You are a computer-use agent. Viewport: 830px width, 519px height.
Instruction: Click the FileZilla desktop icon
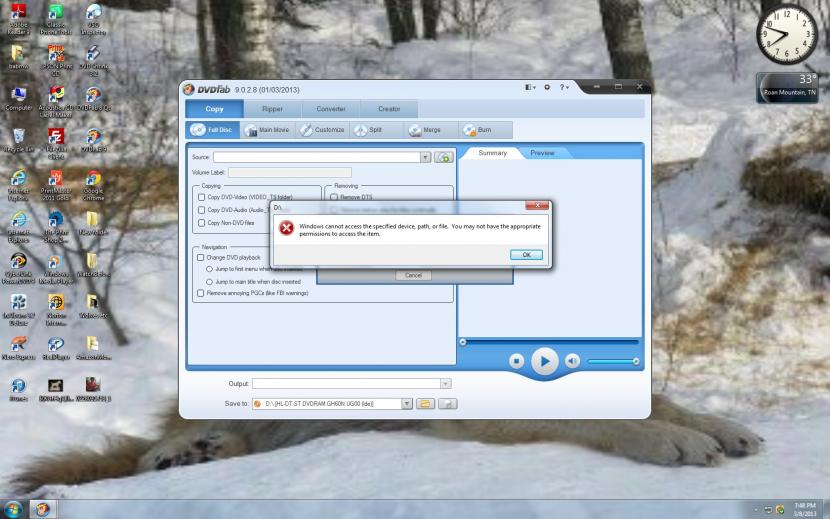click(56, 143)
